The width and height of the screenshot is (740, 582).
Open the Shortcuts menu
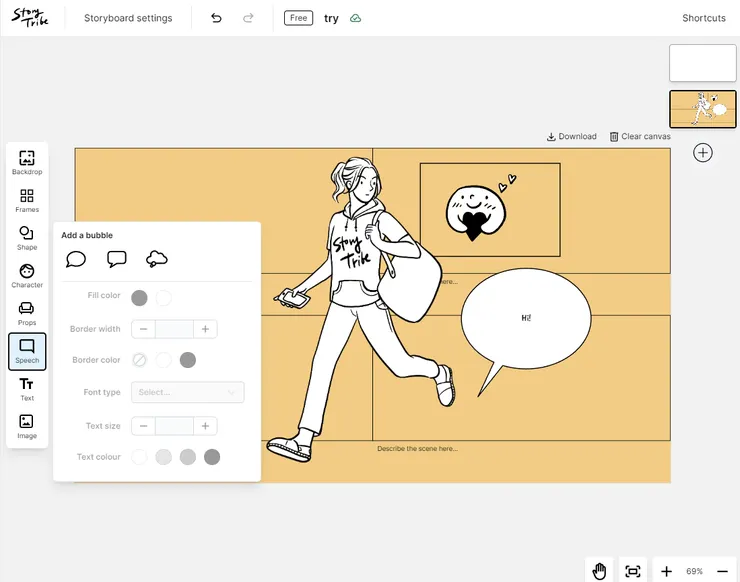pos(704,18)
